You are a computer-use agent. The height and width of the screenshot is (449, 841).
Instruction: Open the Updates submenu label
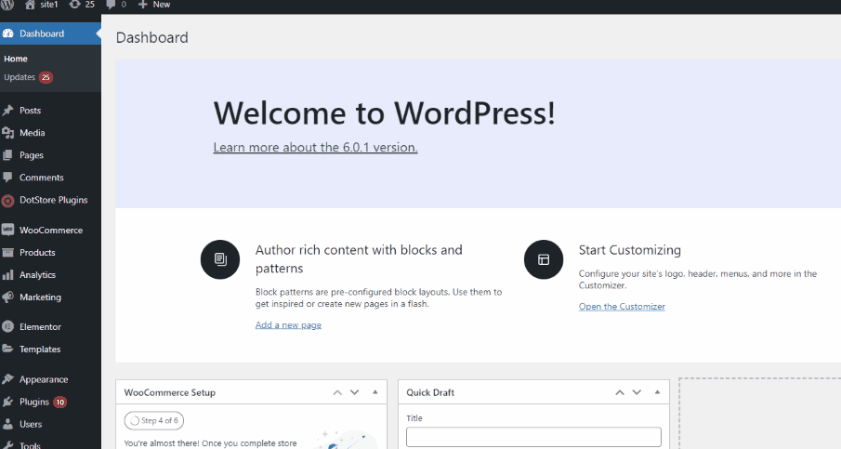point(19,77)
